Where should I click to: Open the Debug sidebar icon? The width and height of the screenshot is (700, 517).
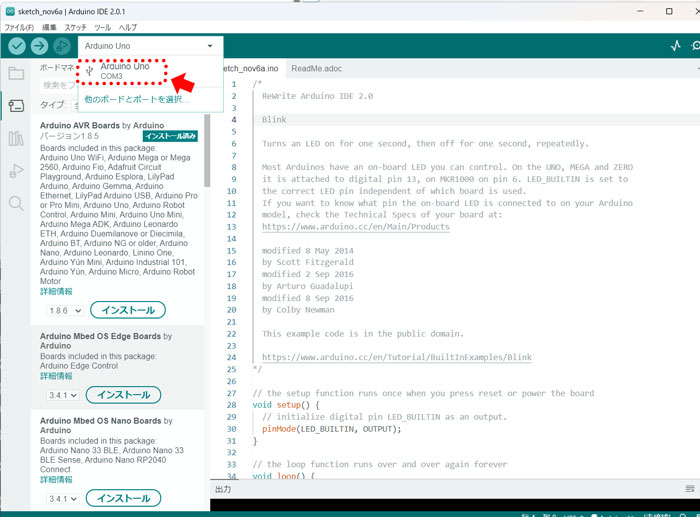(x=16, y=171)
